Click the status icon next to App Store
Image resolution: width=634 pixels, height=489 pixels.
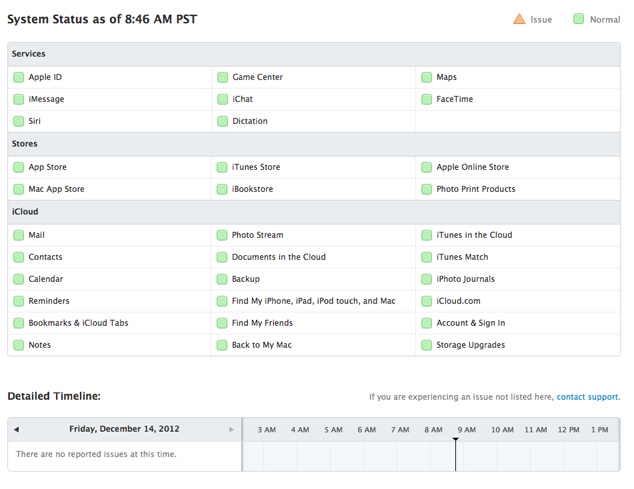(x=19, y=167)
